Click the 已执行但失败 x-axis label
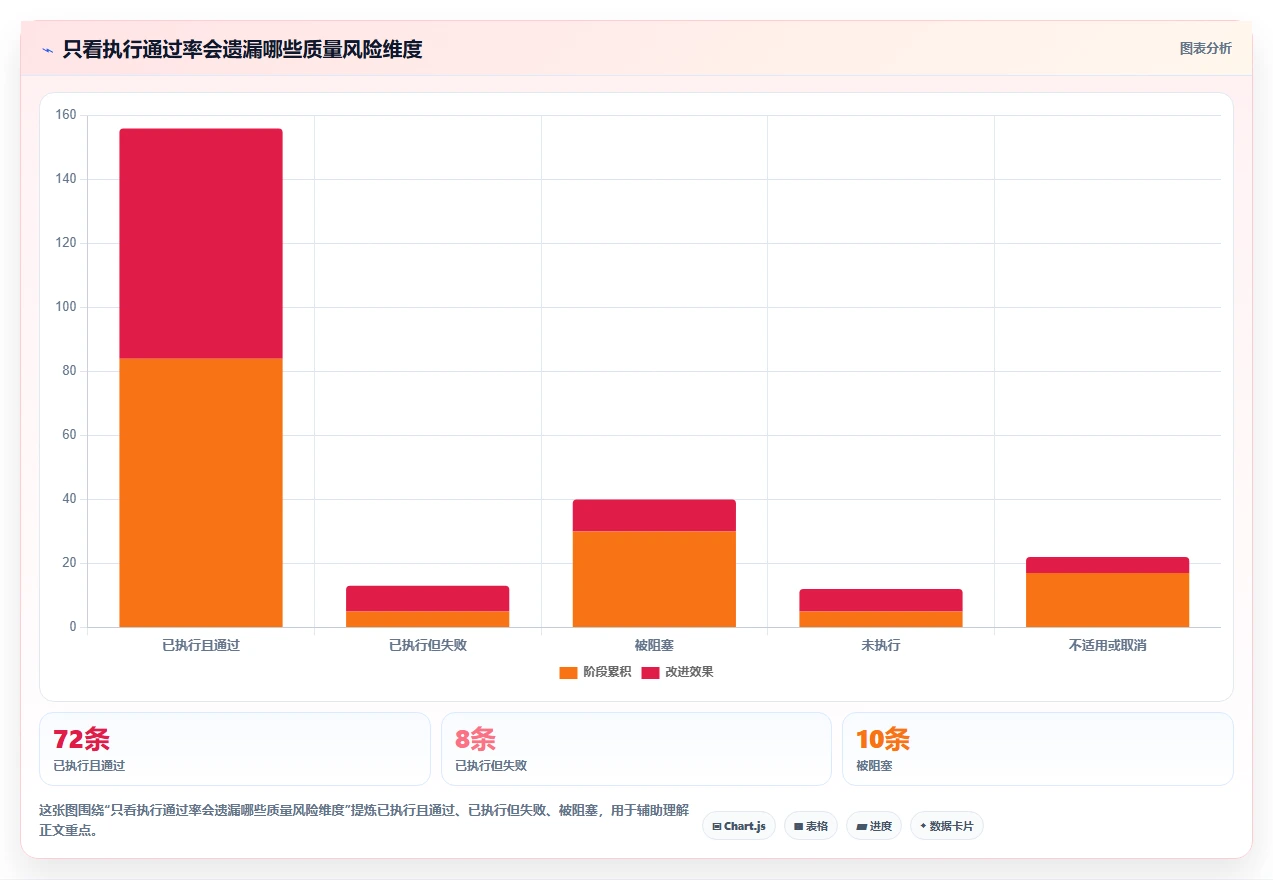1273x880 pixels. pyautogui.click(x=428, y=645)
